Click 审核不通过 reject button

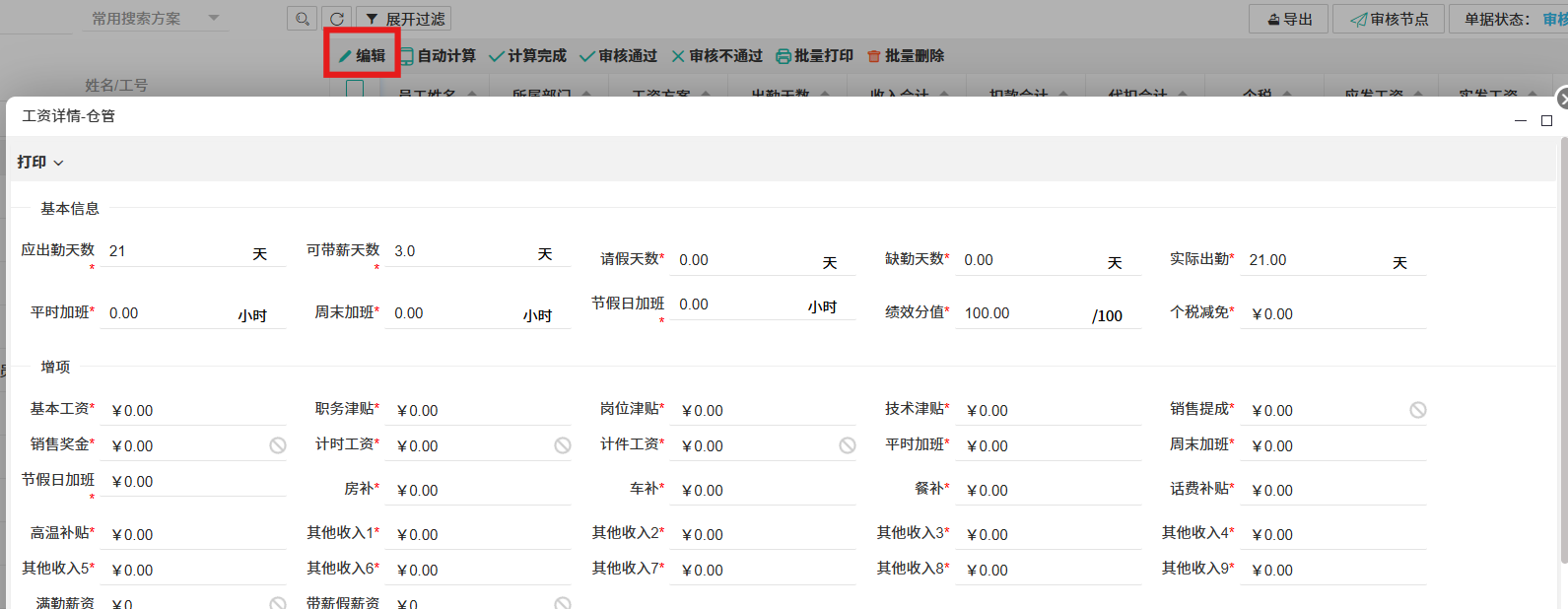pyautogui.click(x=716, y=56)
